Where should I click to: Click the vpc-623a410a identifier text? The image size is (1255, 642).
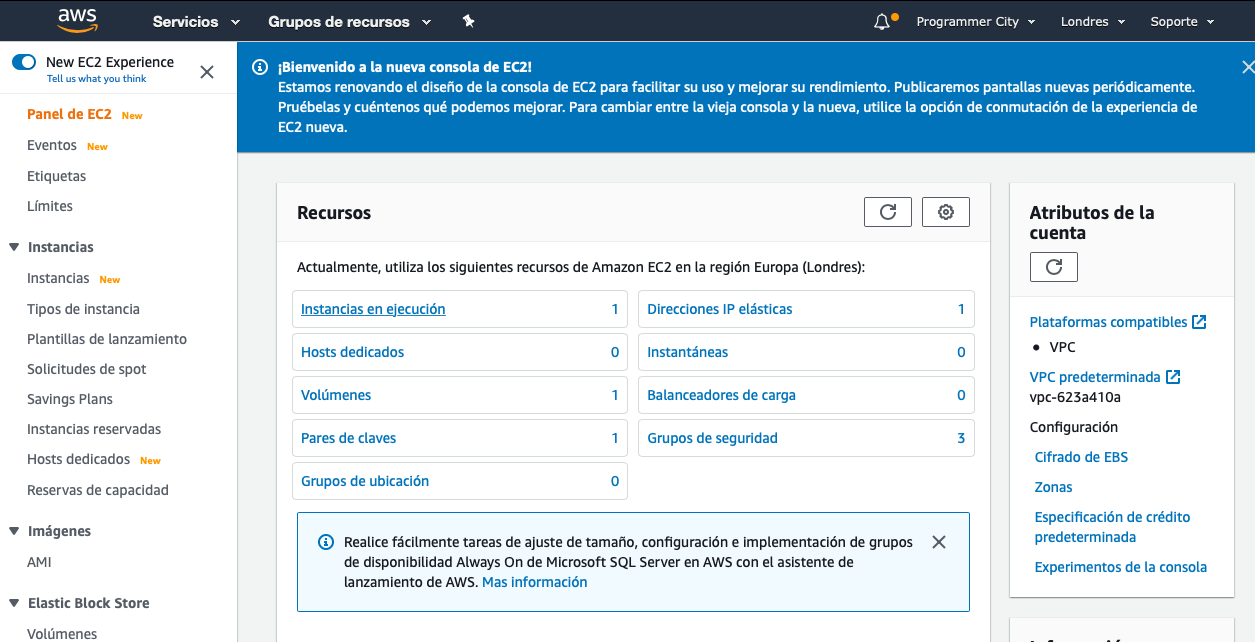[x=1075, y=397]
